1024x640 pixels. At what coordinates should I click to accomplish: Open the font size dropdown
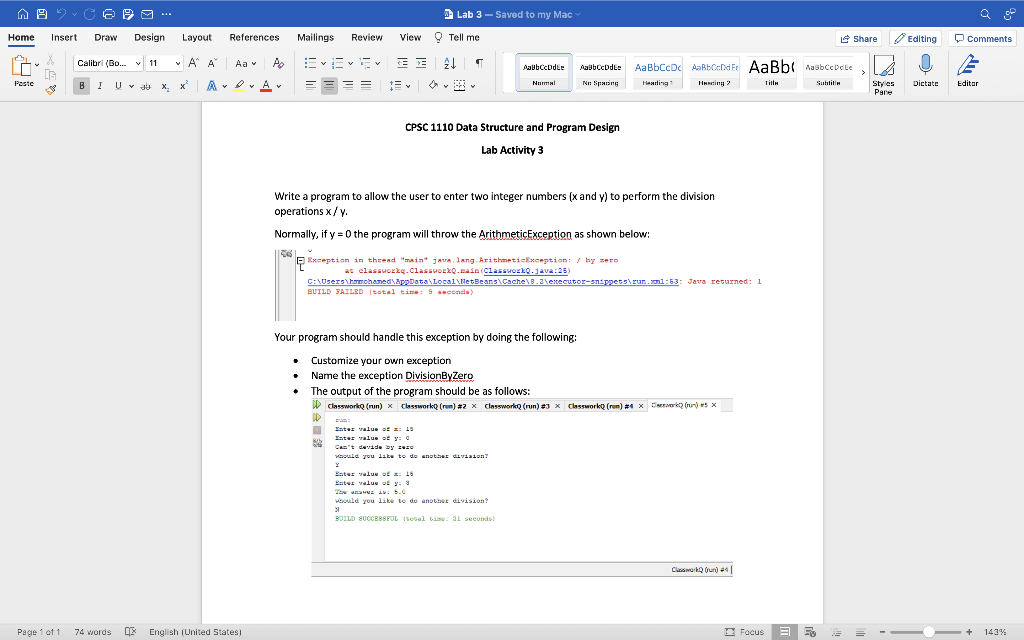177,62
